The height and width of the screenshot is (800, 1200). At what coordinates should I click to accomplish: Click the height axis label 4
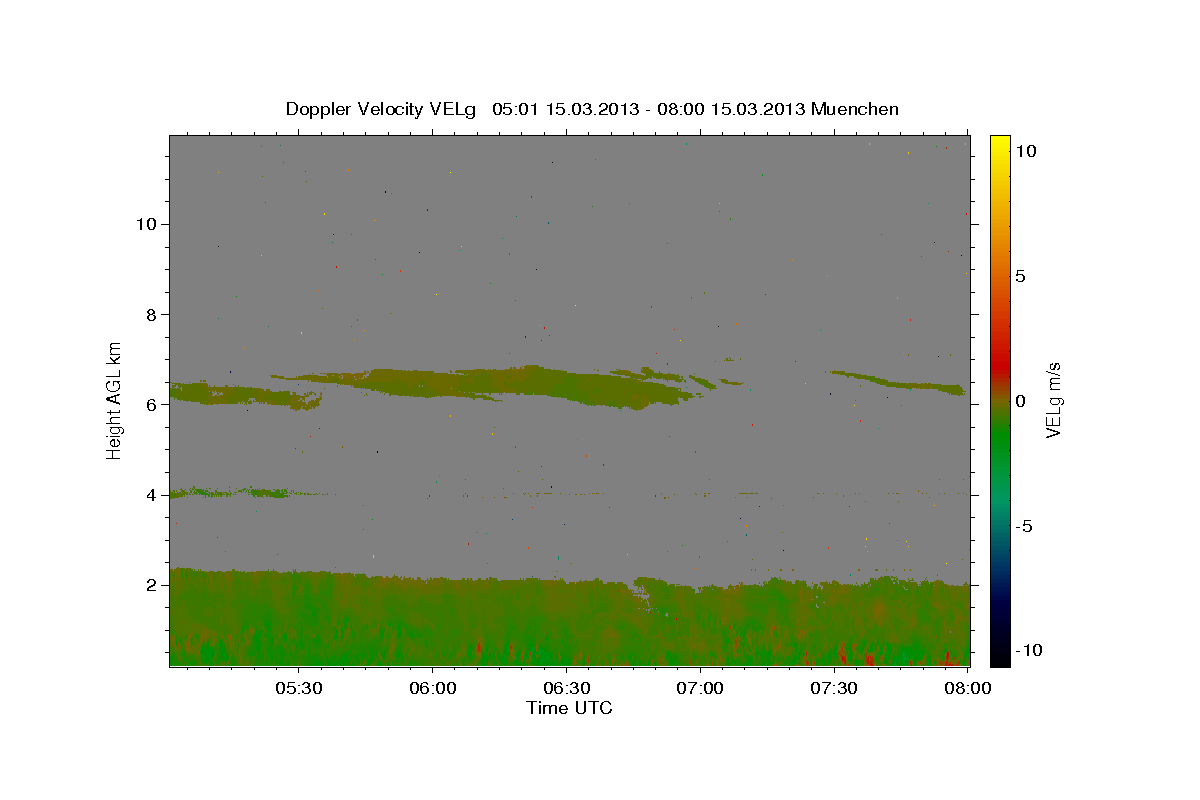click(150, 494)
